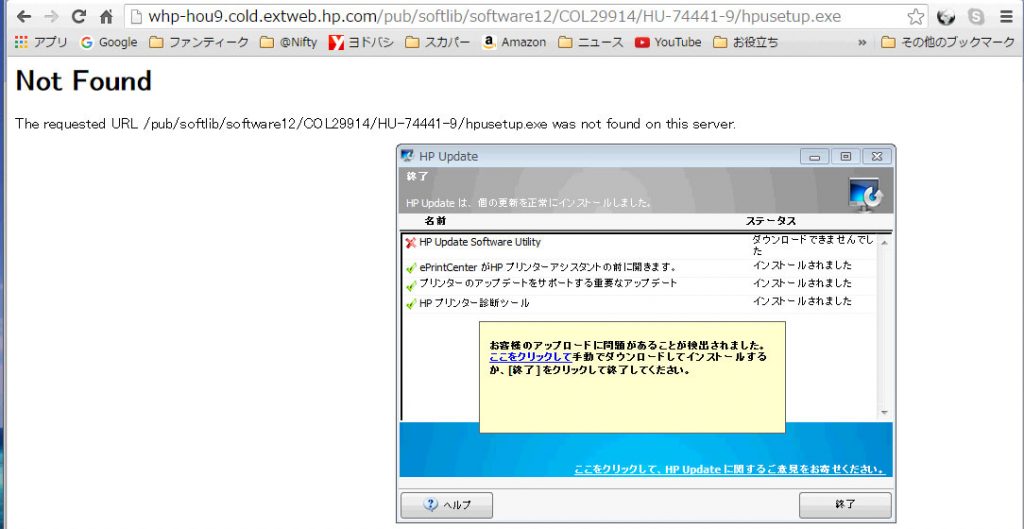The width and height of the screenshot is (1024, 529).
Task: Open the @Nifty bookmark folder
Action: click(288, 42)
